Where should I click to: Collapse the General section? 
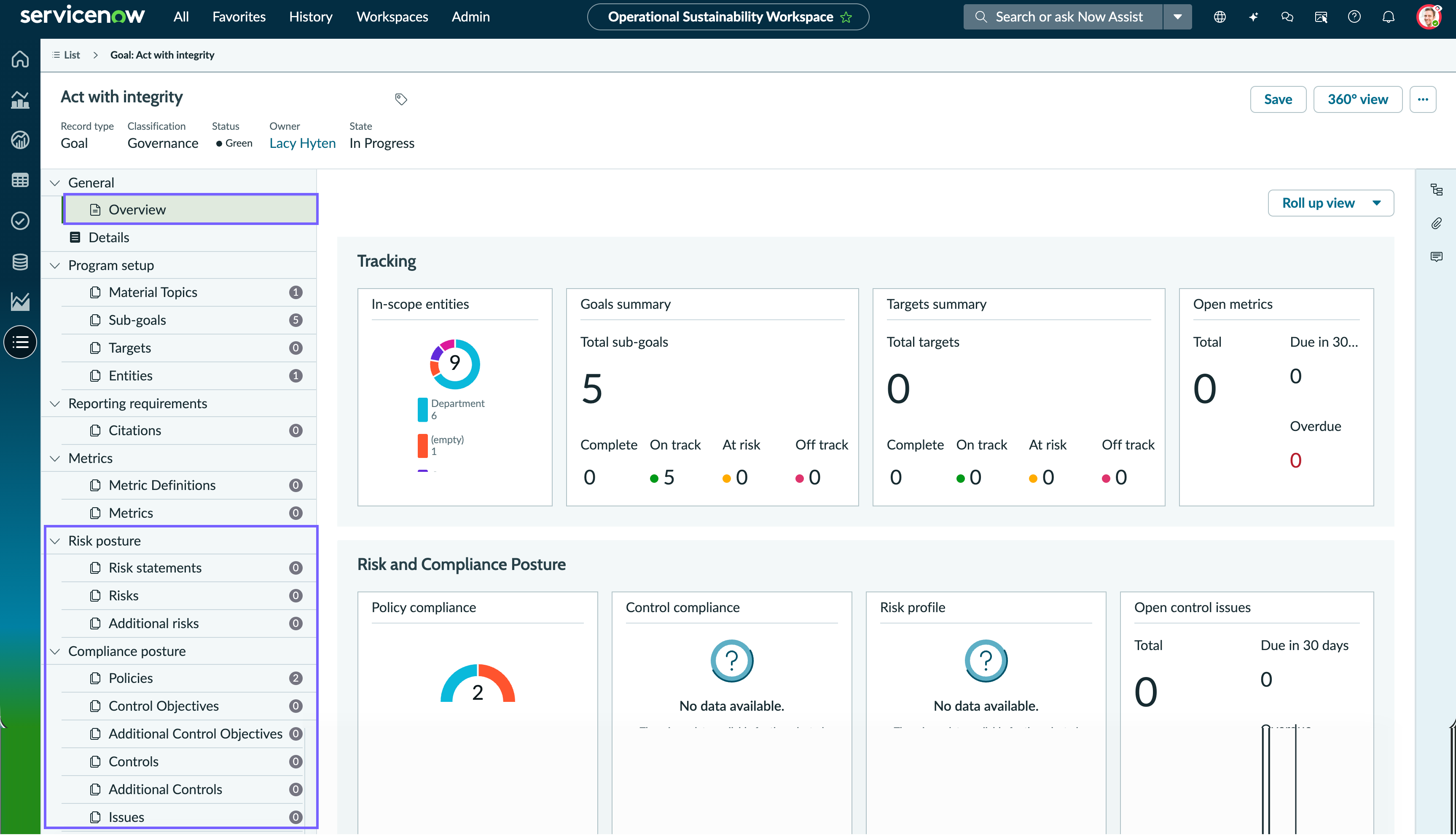click(x=55, y=183)
